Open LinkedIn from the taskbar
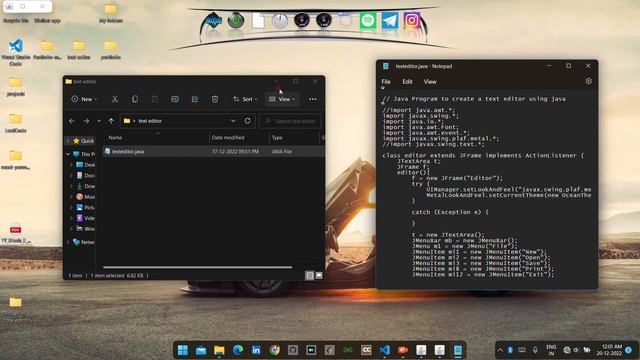640x360 pixels. pos(256,350)
